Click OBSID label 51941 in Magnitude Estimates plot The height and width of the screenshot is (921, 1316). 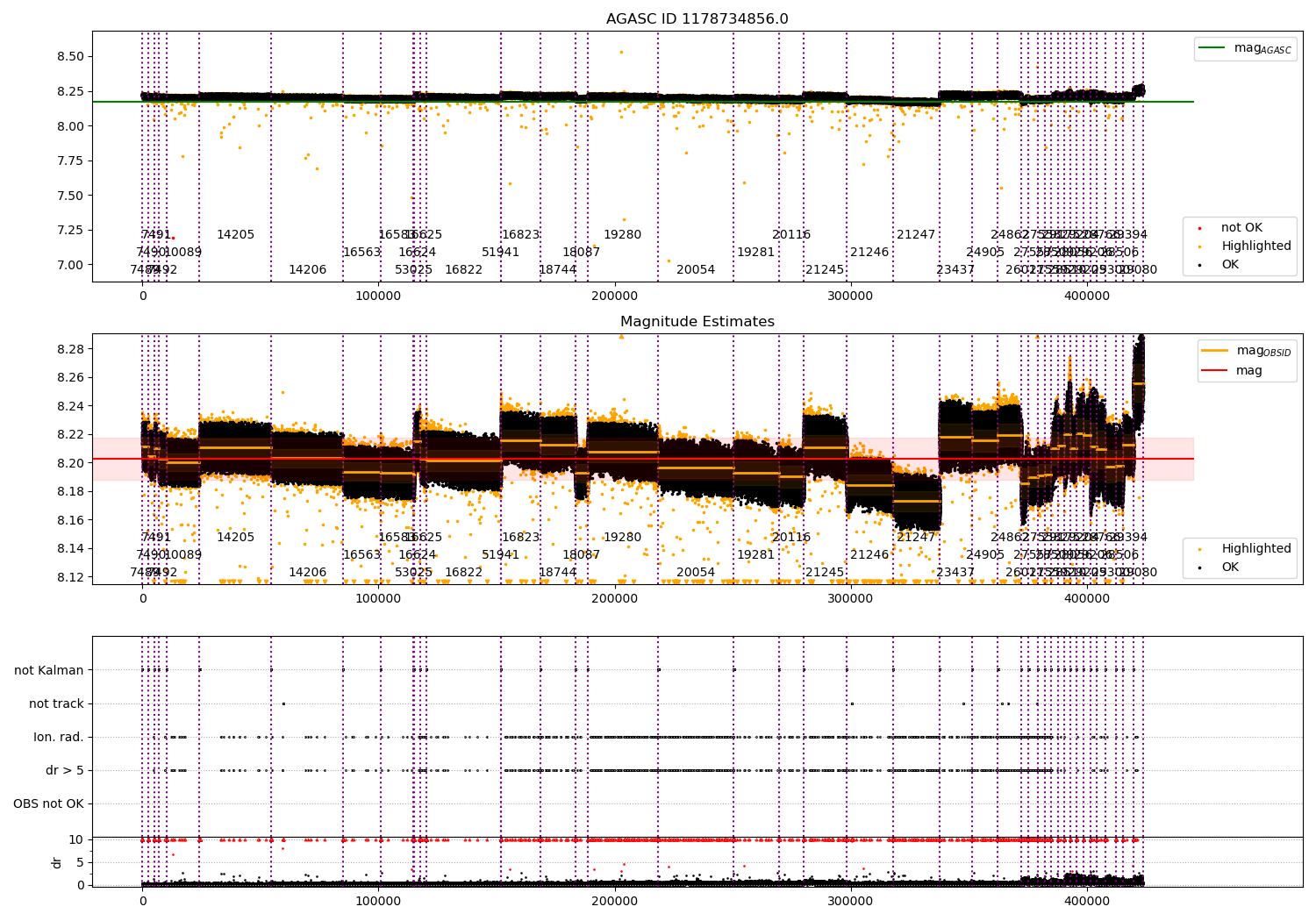501,555
